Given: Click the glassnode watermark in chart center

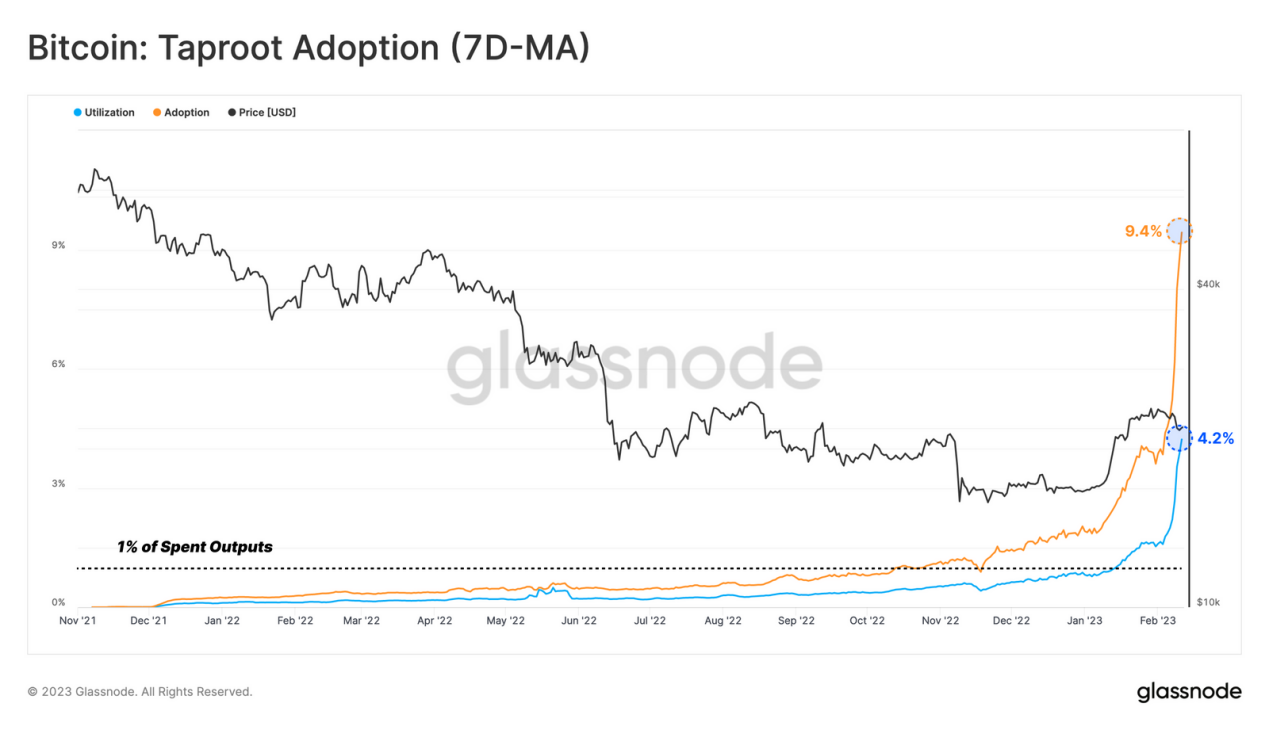Looking at the screenshot, I should pyautogui.click(x=634, y=367).
